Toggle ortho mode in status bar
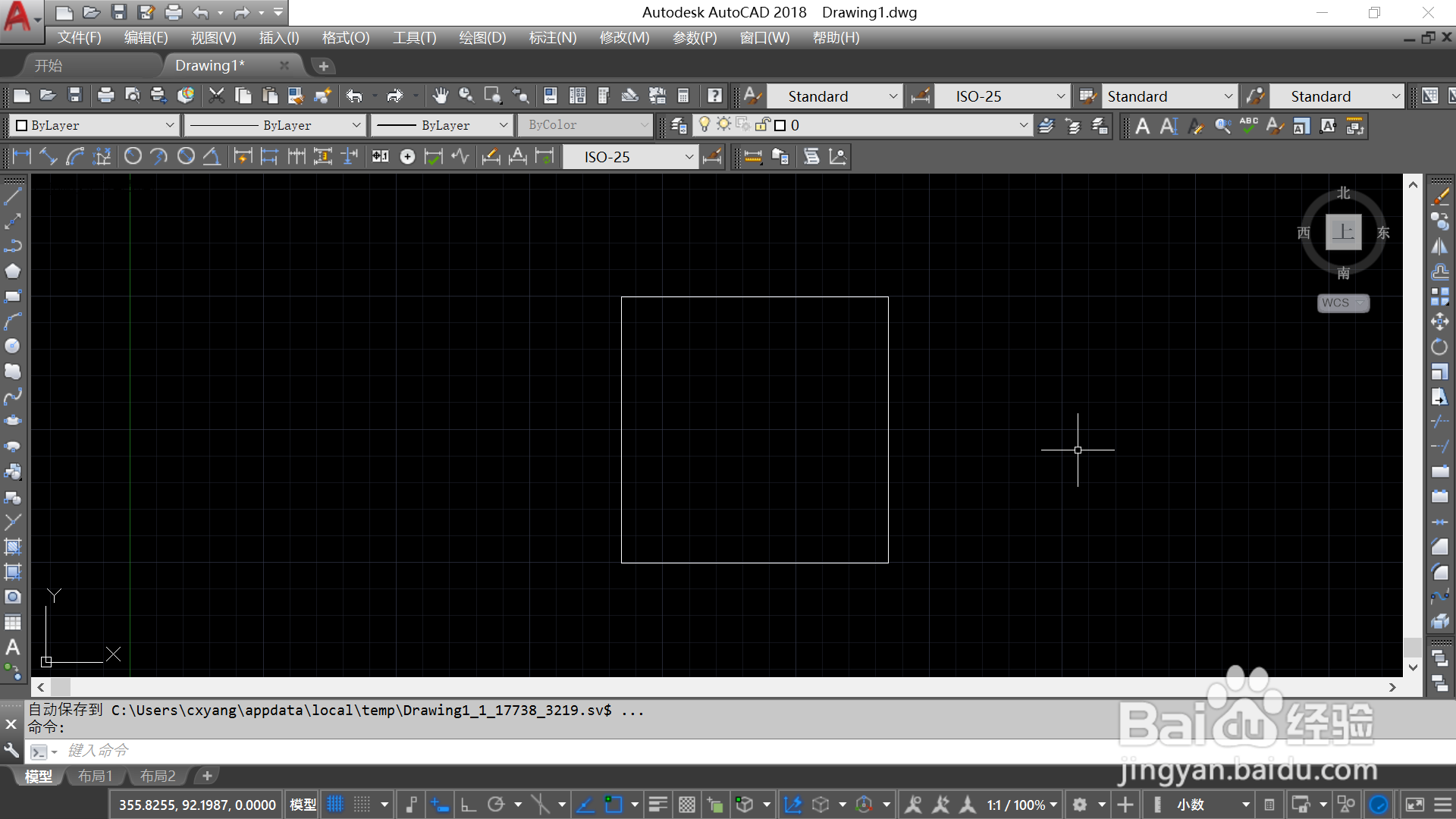The width and height of the screenshot is (1456, 819). [468, 805]
